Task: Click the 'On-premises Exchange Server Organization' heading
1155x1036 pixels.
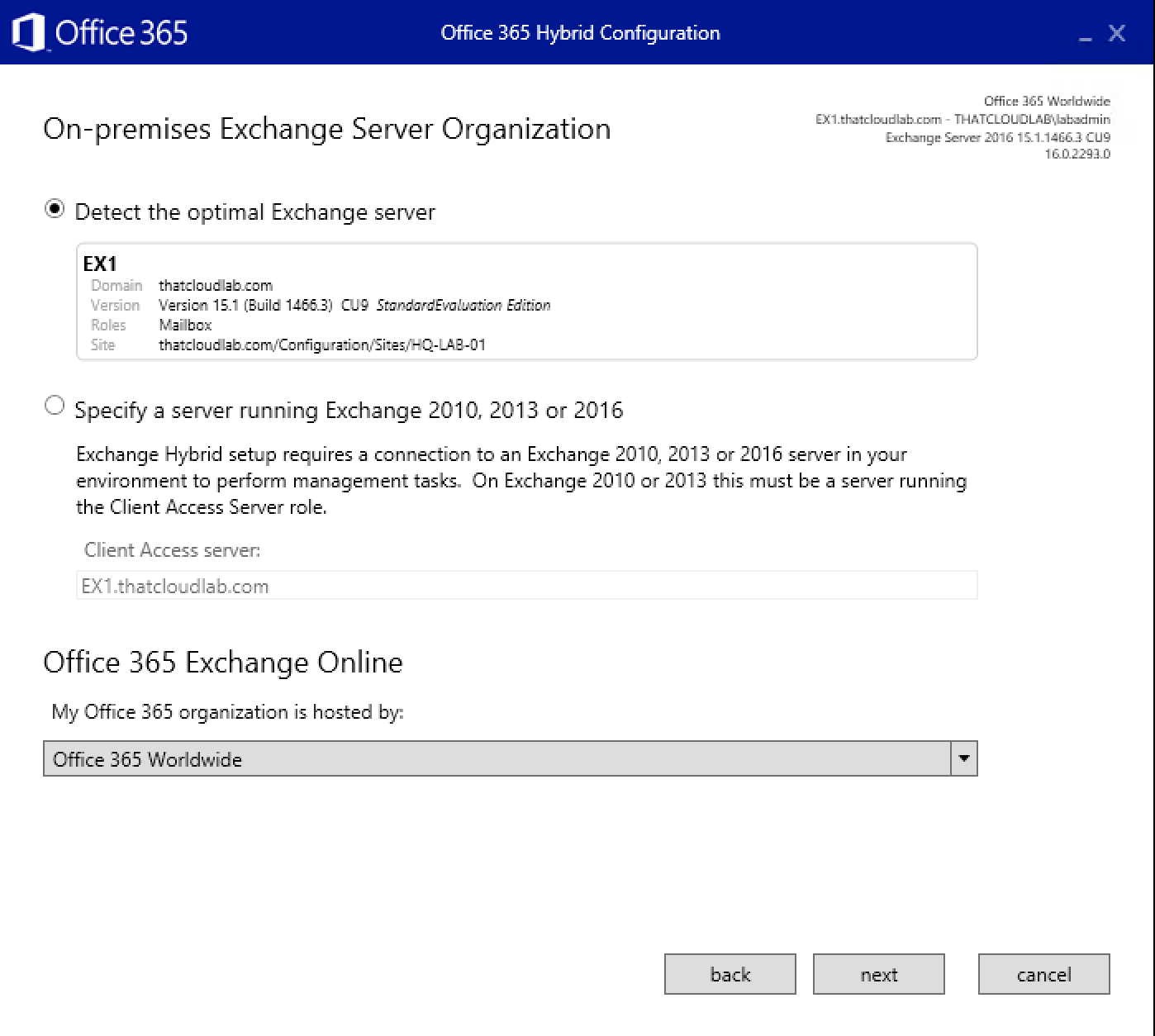Action: [x=326, y=129]
